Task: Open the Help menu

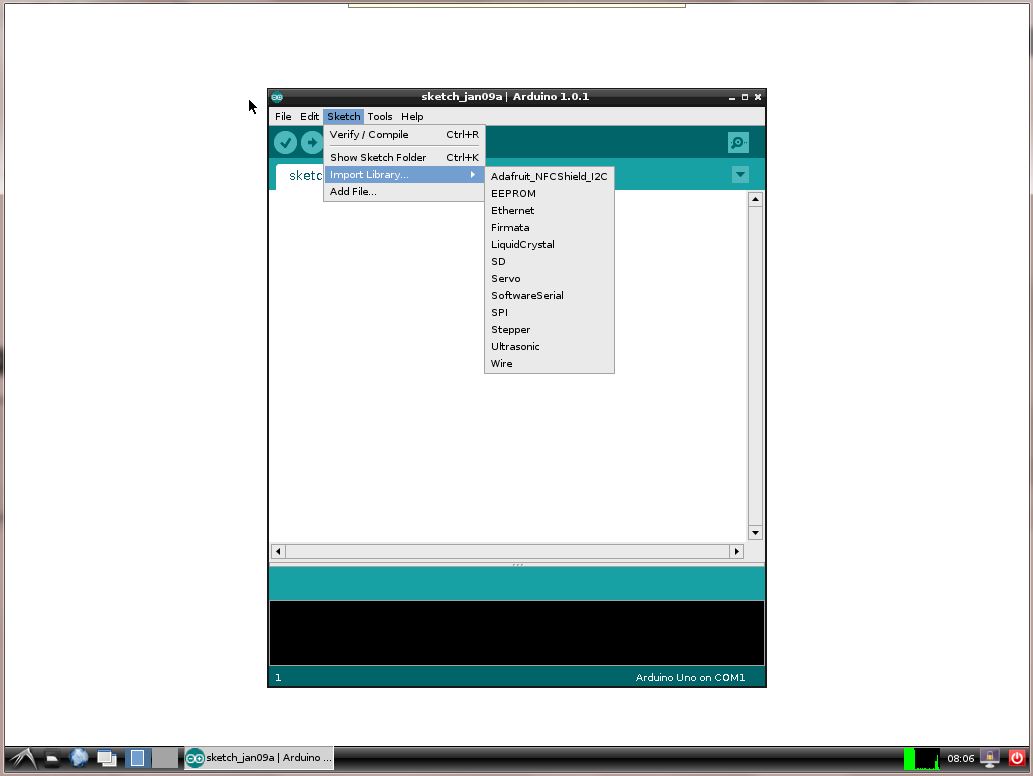Action: (x=412, y=117)
